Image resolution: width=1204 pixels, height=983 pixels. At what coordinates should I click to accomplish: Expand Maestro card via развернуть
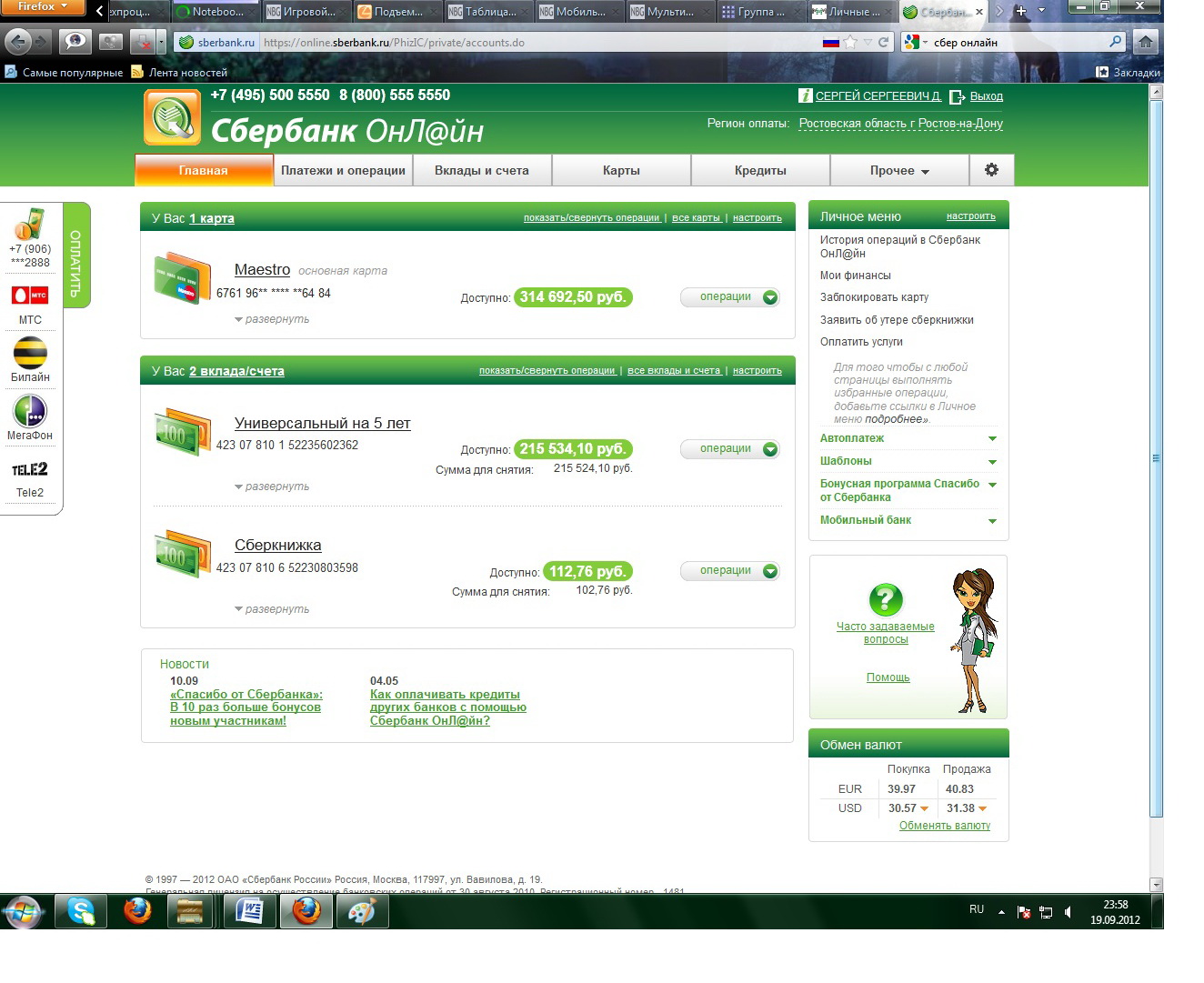(272, 319)
